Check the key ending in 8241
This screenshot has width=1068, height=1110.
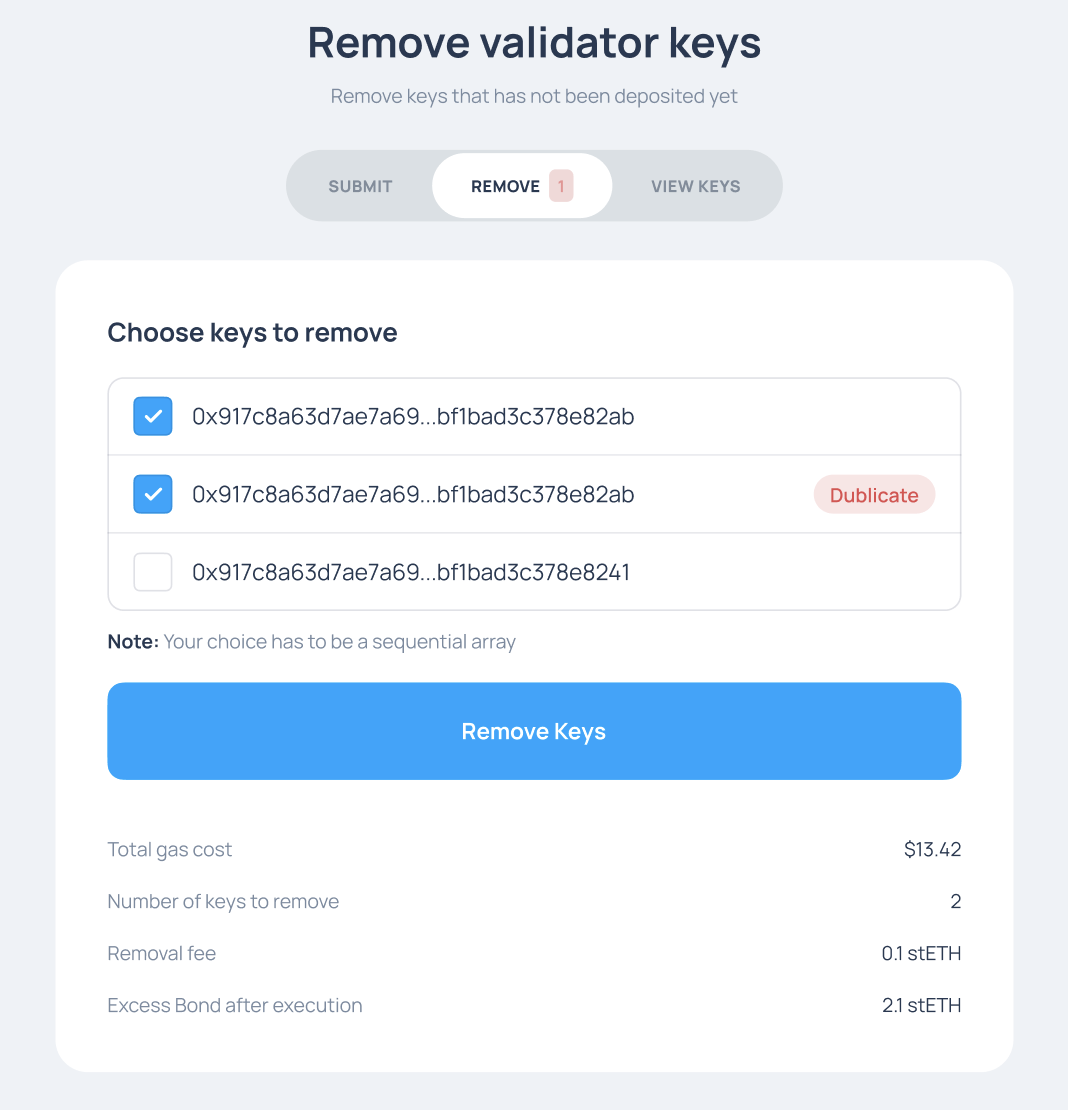pos(153,573)
